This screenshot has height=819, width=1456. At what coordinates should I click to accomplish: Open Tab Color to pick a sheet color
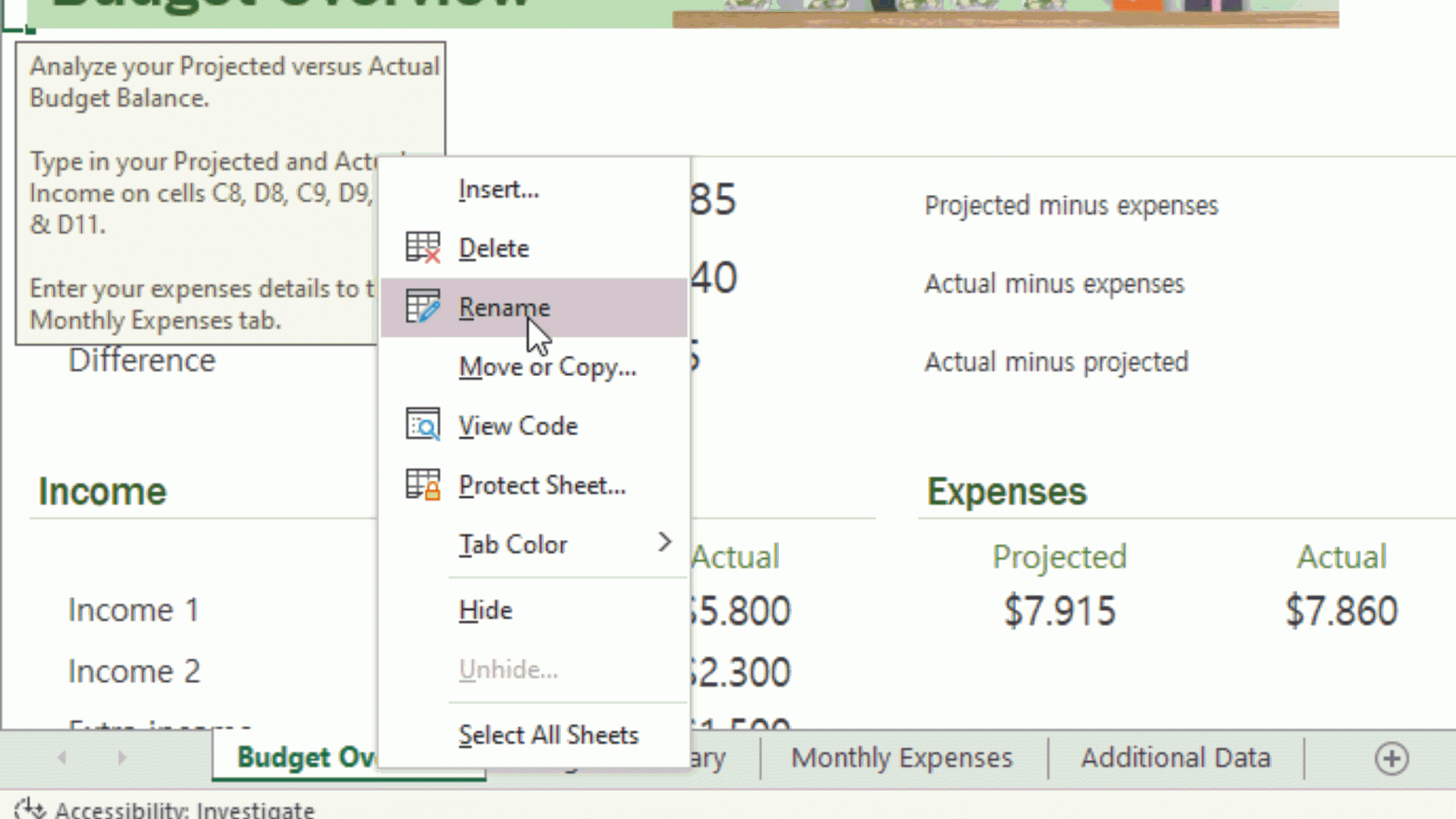(513, 543)
